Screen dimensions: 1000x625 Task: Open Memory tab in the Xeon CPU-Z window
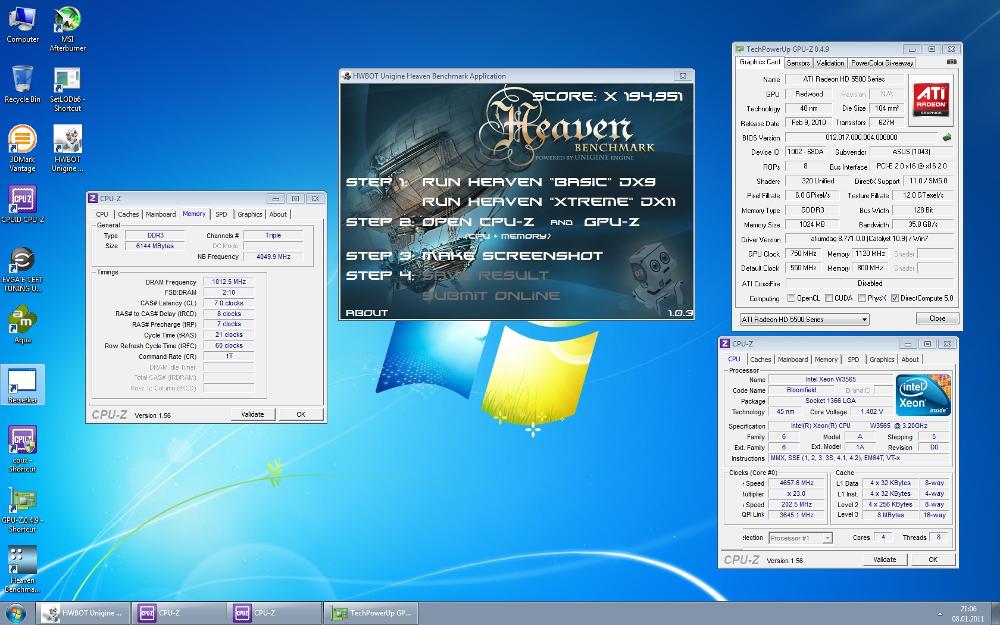(826, 360)
